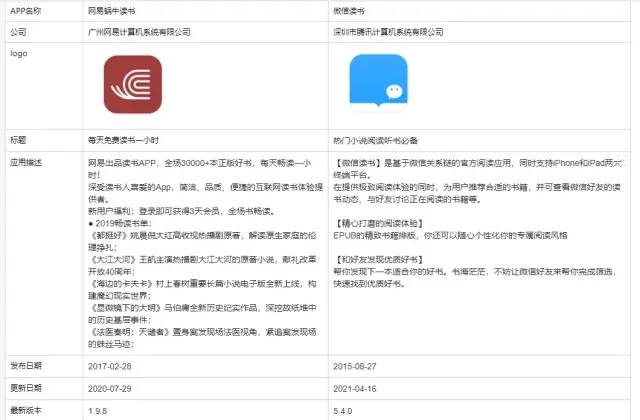The width and height of the screenshot is (640, 420).
Task: Select the '网易蜗牛读书' app name cell
Action: 111,11
